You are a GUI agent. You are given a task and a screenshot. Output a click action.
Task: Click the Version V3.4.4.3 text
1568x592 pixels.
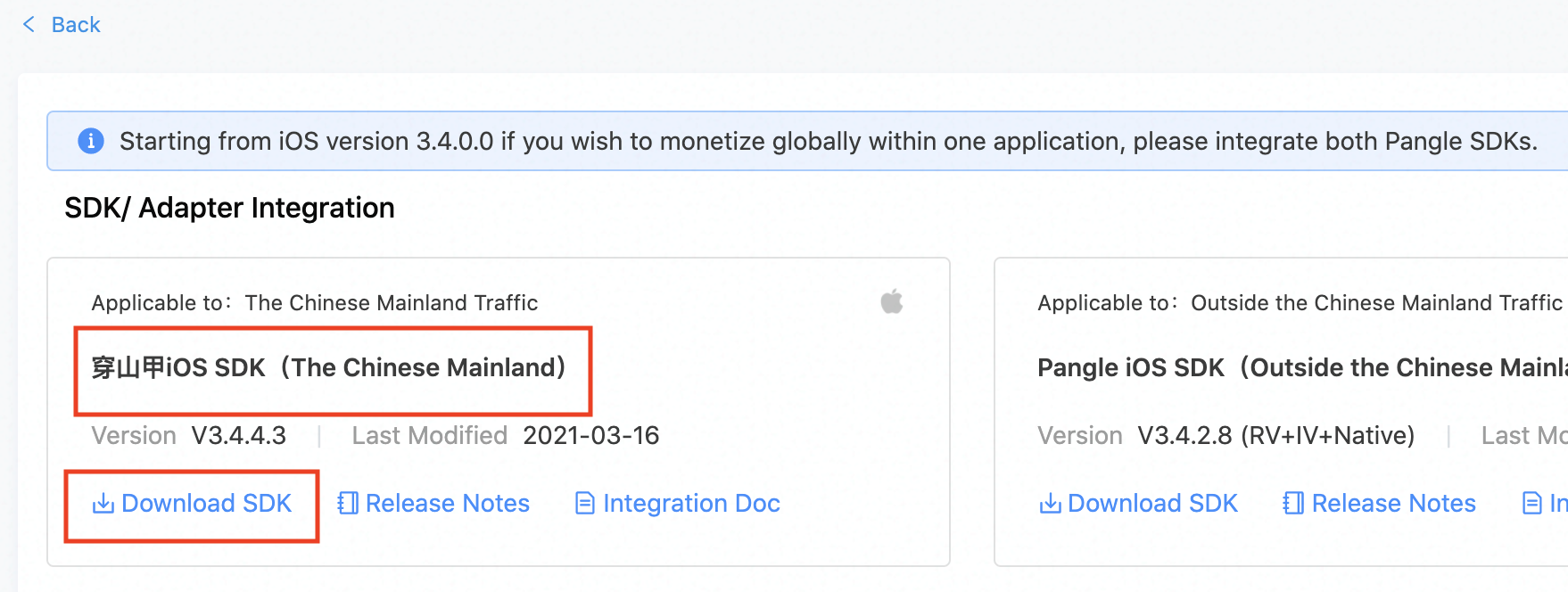(x=189, y=436)
